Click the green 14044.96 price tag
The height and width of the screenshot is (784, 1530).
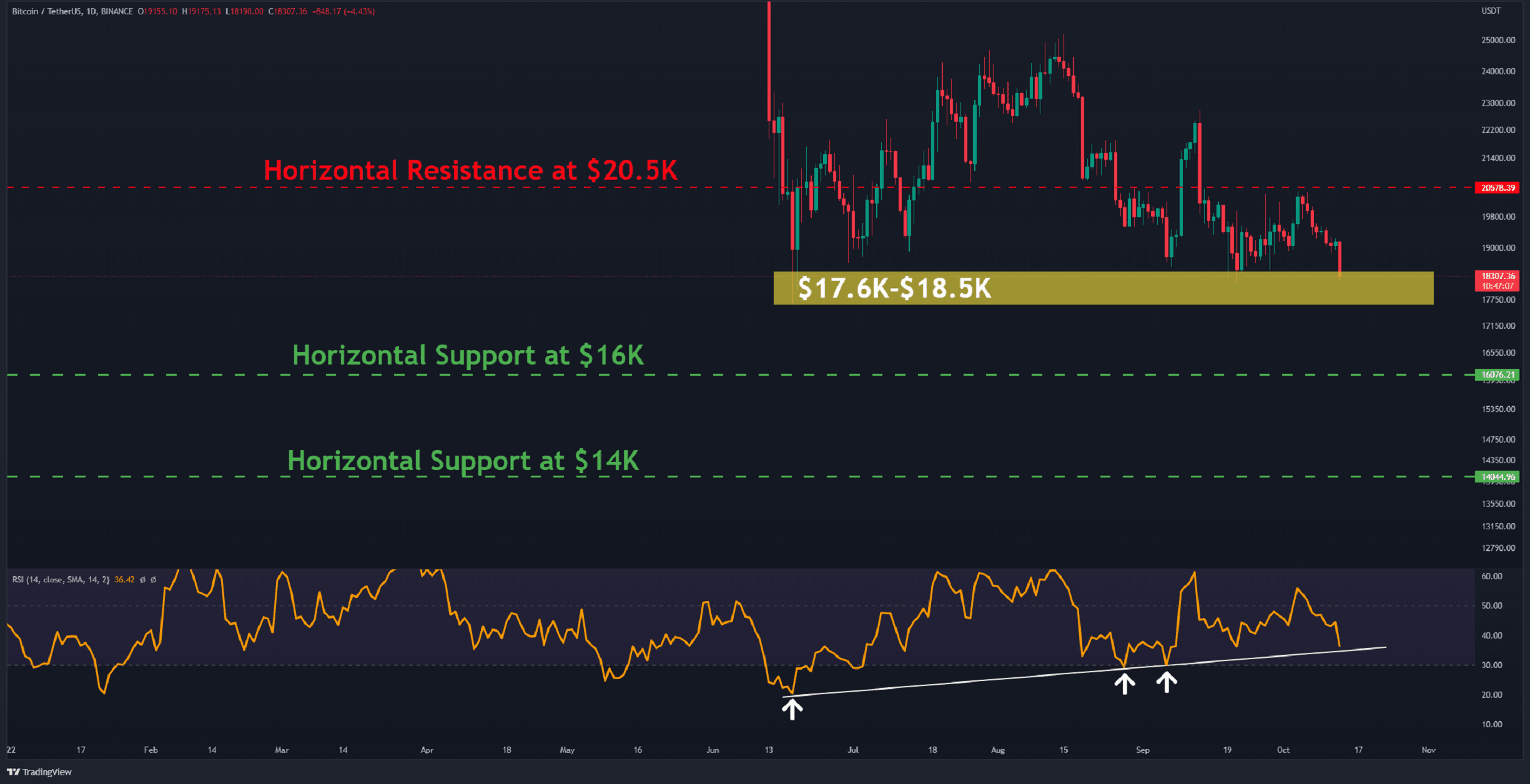point(1498,477)
